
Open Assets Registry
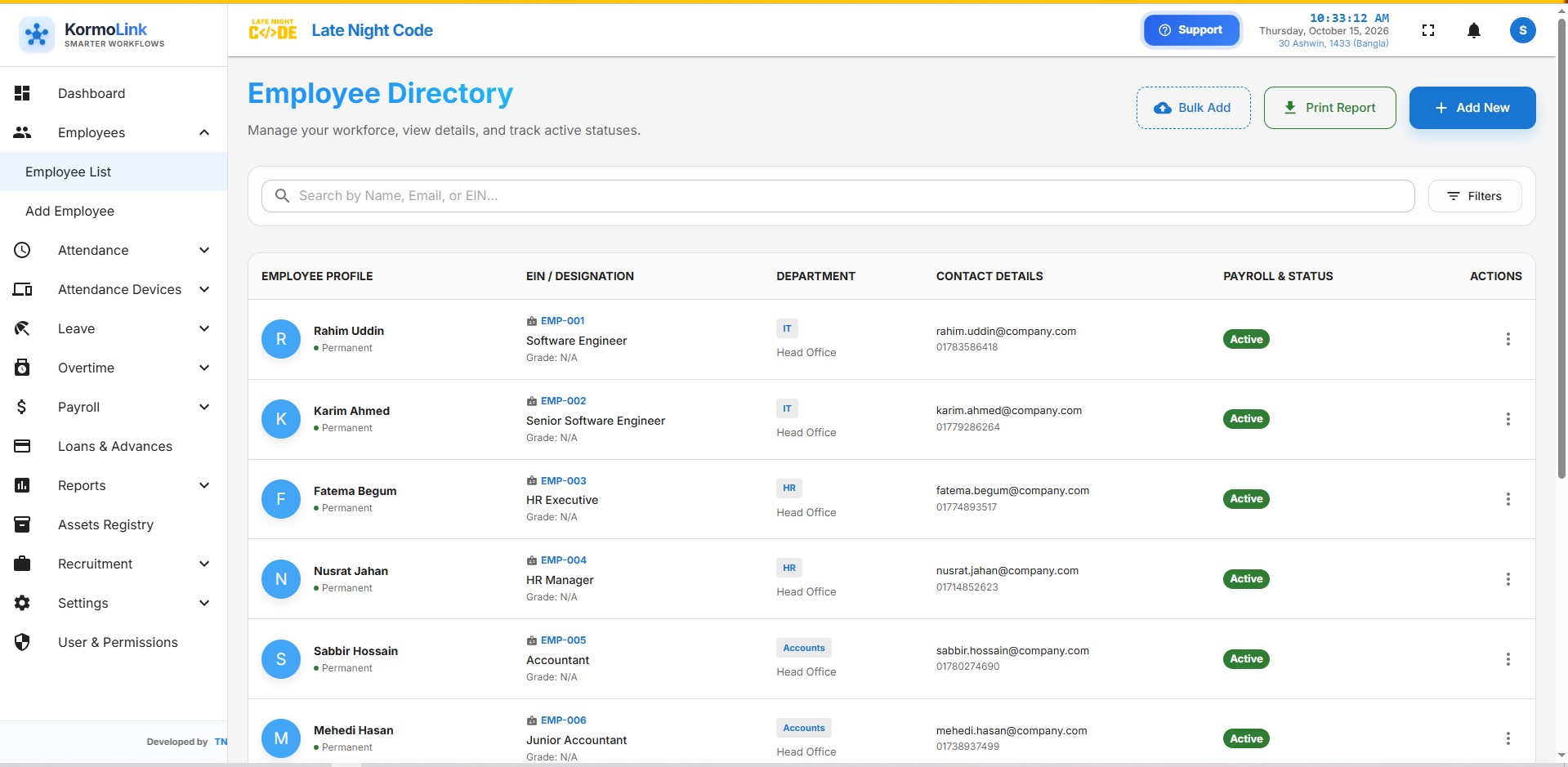(x=114, y=524)
